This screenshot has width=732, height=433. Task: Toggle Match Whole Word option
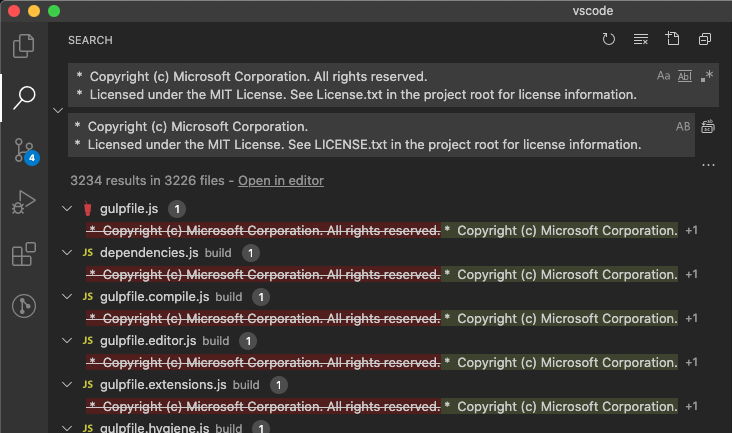click(x=685, y=76)
